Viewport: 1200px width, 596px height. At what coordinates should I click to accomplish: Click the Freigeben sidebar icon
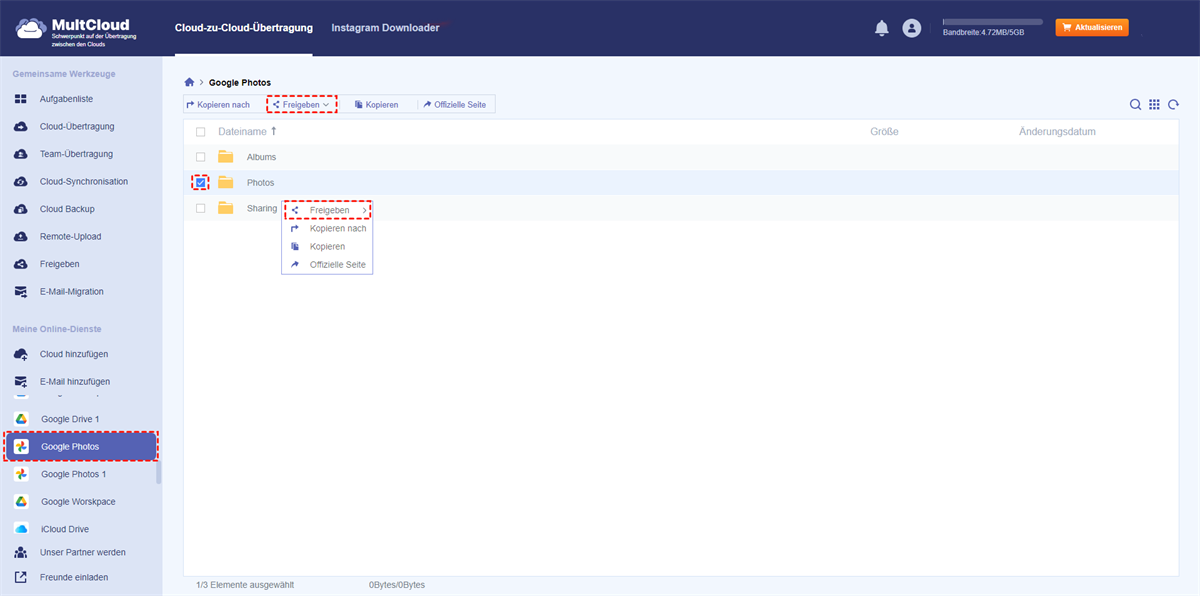(x=20, y=264)
